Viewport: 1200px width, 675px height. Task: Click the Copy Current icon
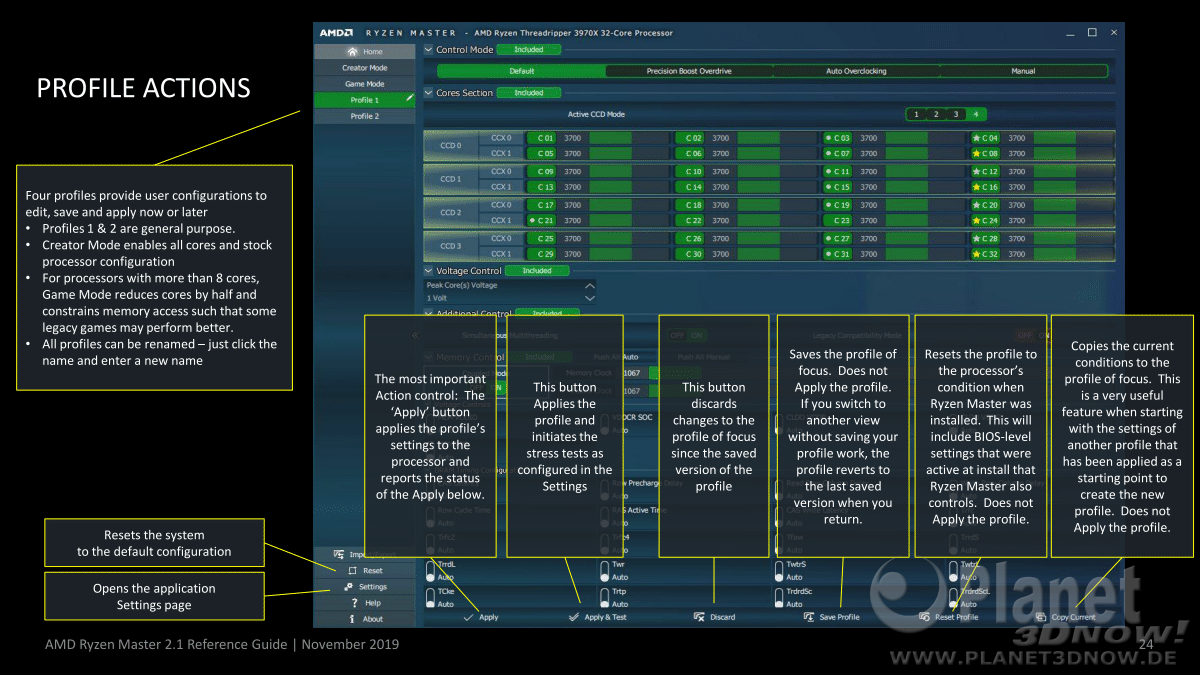coord(1041,617)
